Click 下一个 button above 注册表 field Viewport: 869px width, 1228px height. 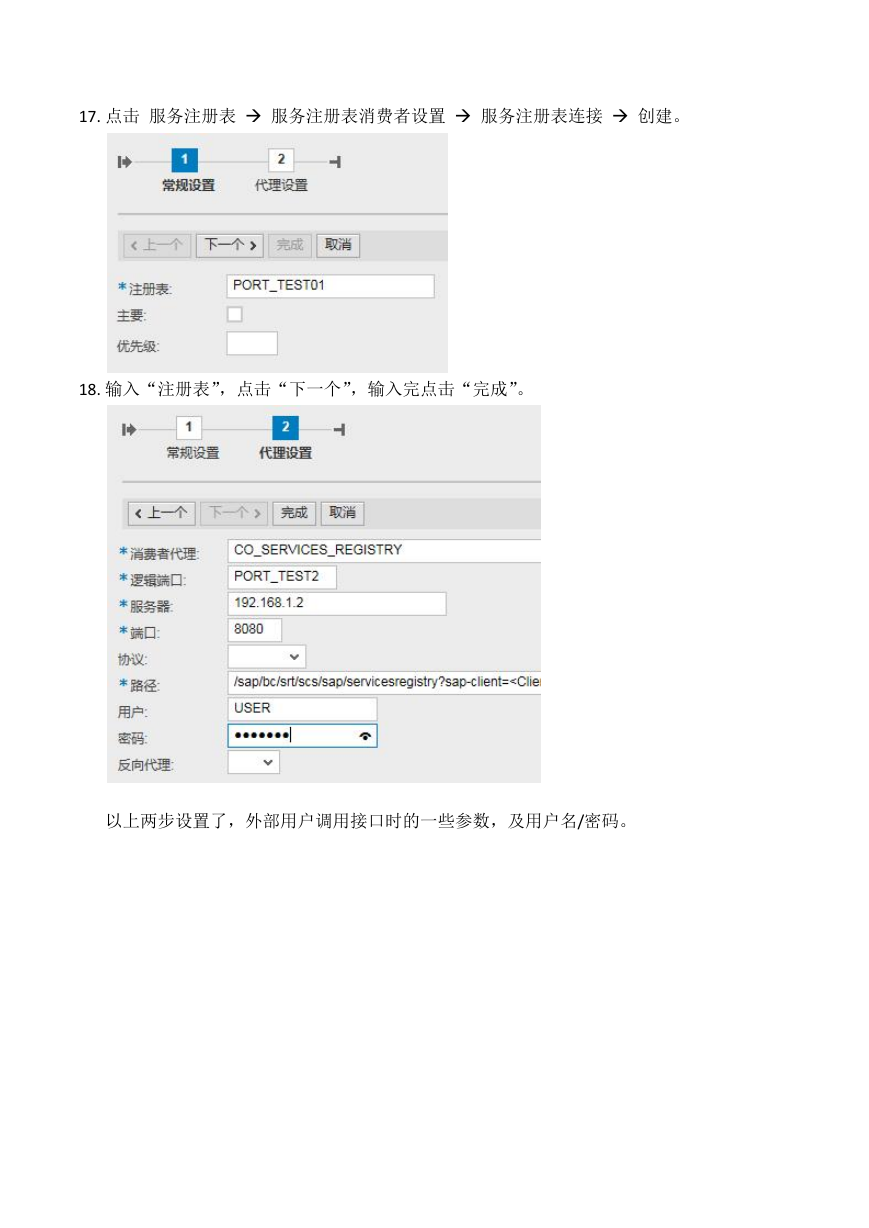(229, 245)
